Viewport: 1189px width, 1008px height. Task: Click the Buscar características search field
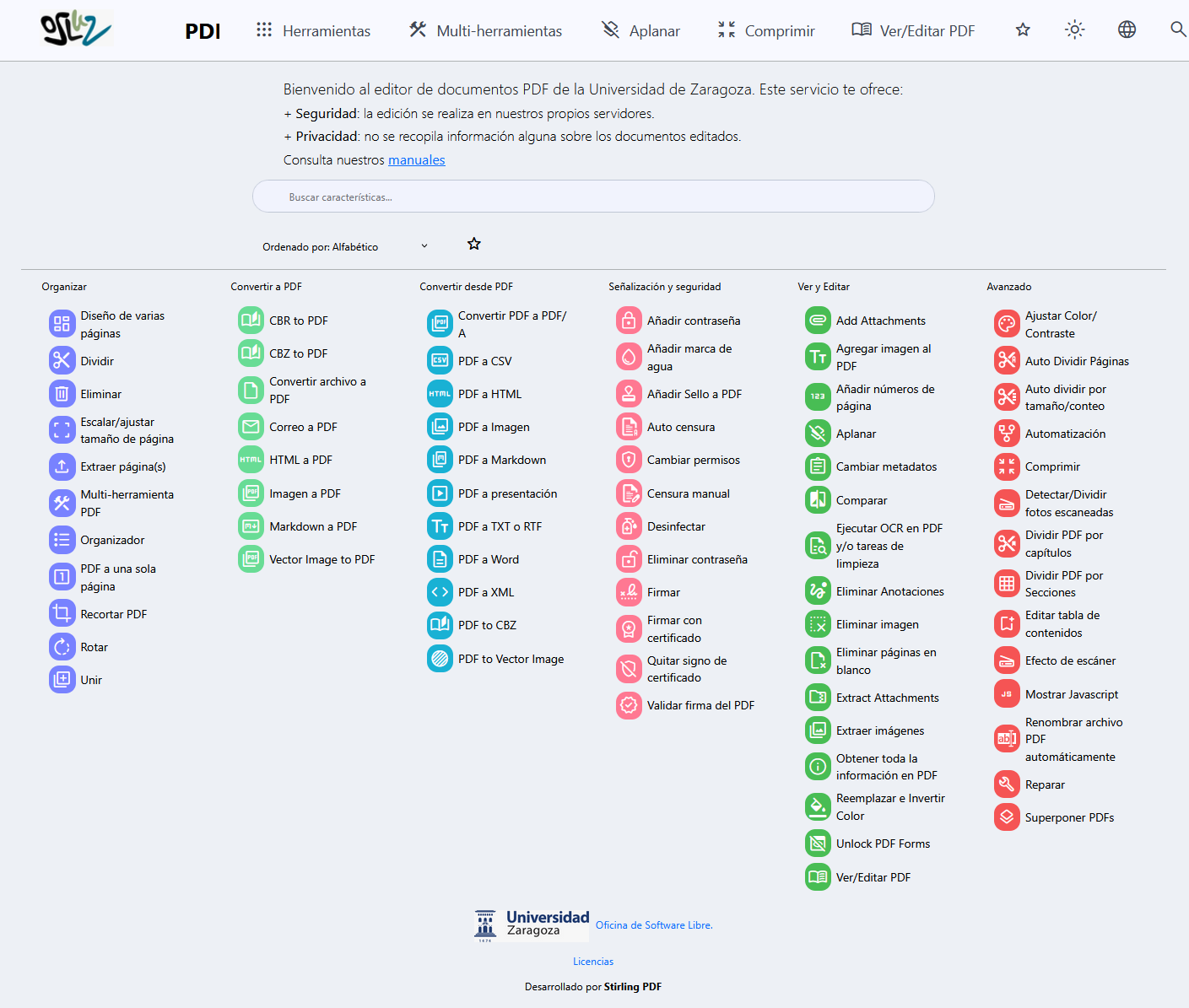tap(593, 197)
